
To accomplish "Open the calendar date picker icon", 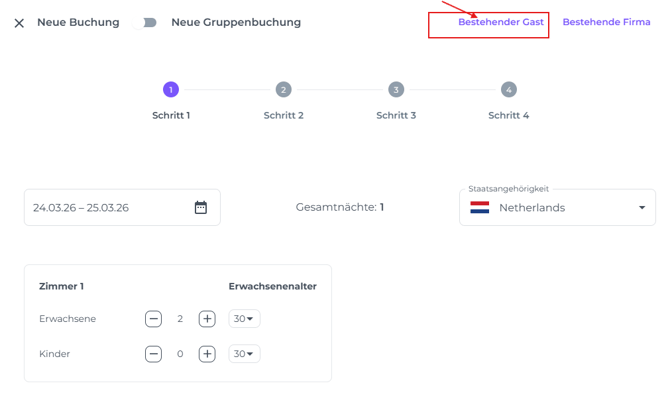I will [x=201, y=208].
